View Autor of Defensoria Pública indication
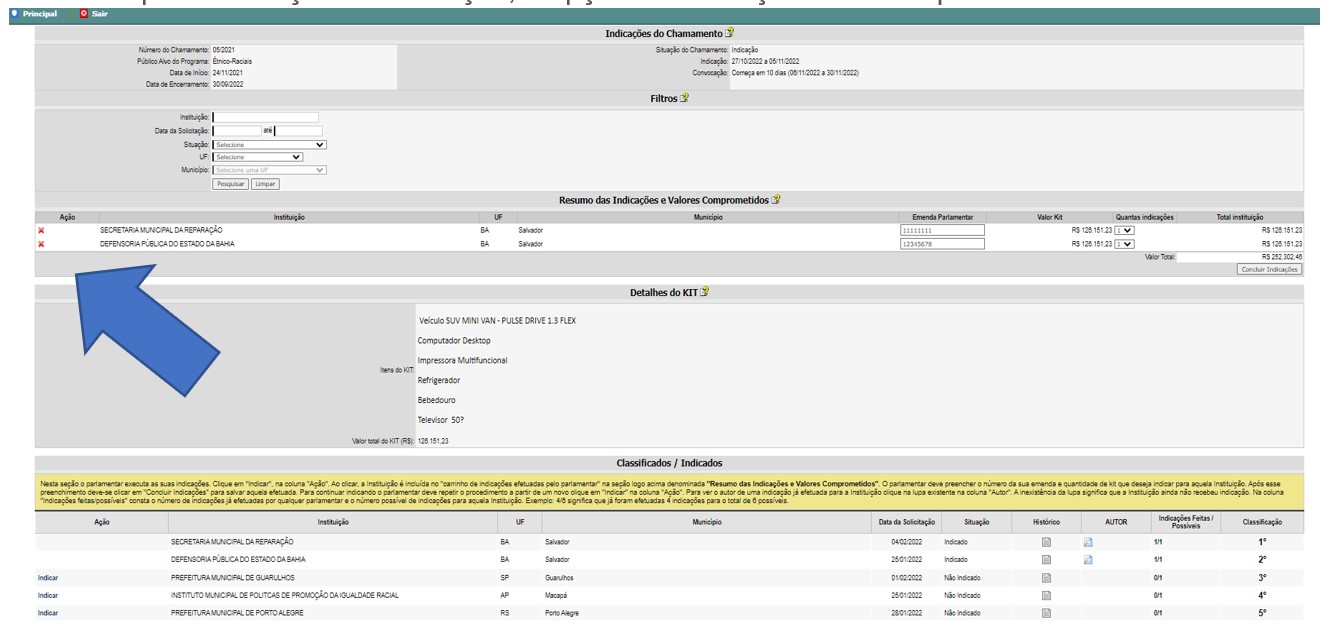 coord(1088,560)
